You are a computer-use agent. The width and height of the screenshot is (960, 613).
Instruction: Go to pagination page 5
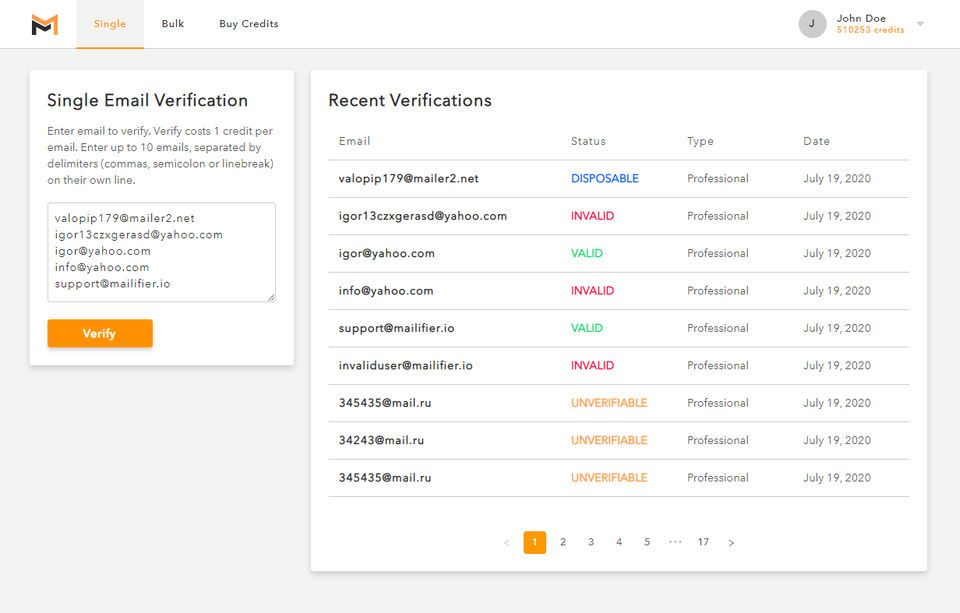pos(647,542)
